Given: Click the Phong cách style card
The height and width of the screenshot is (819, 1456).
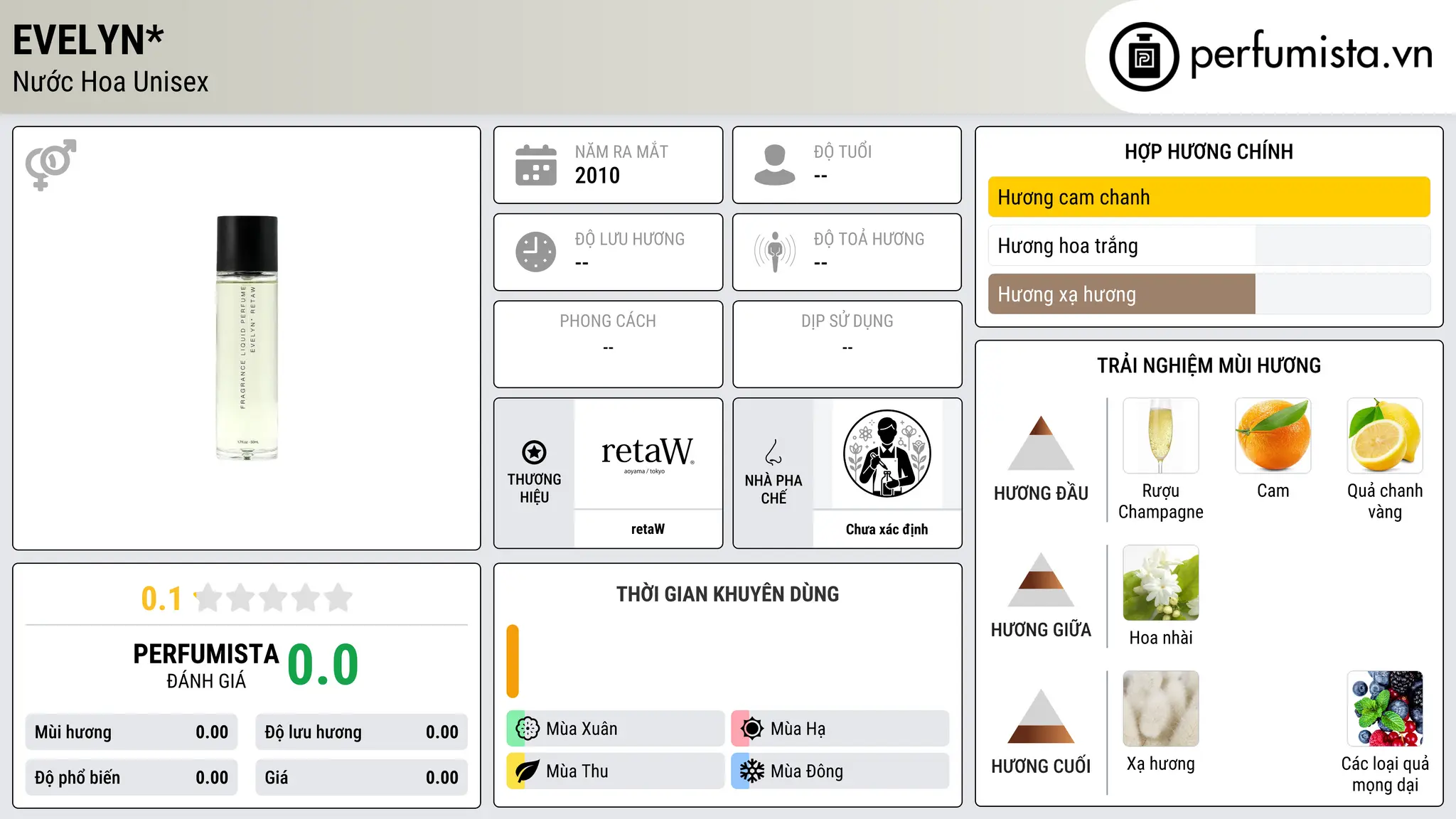Looking at the screenshot, I should click(608, 344).
